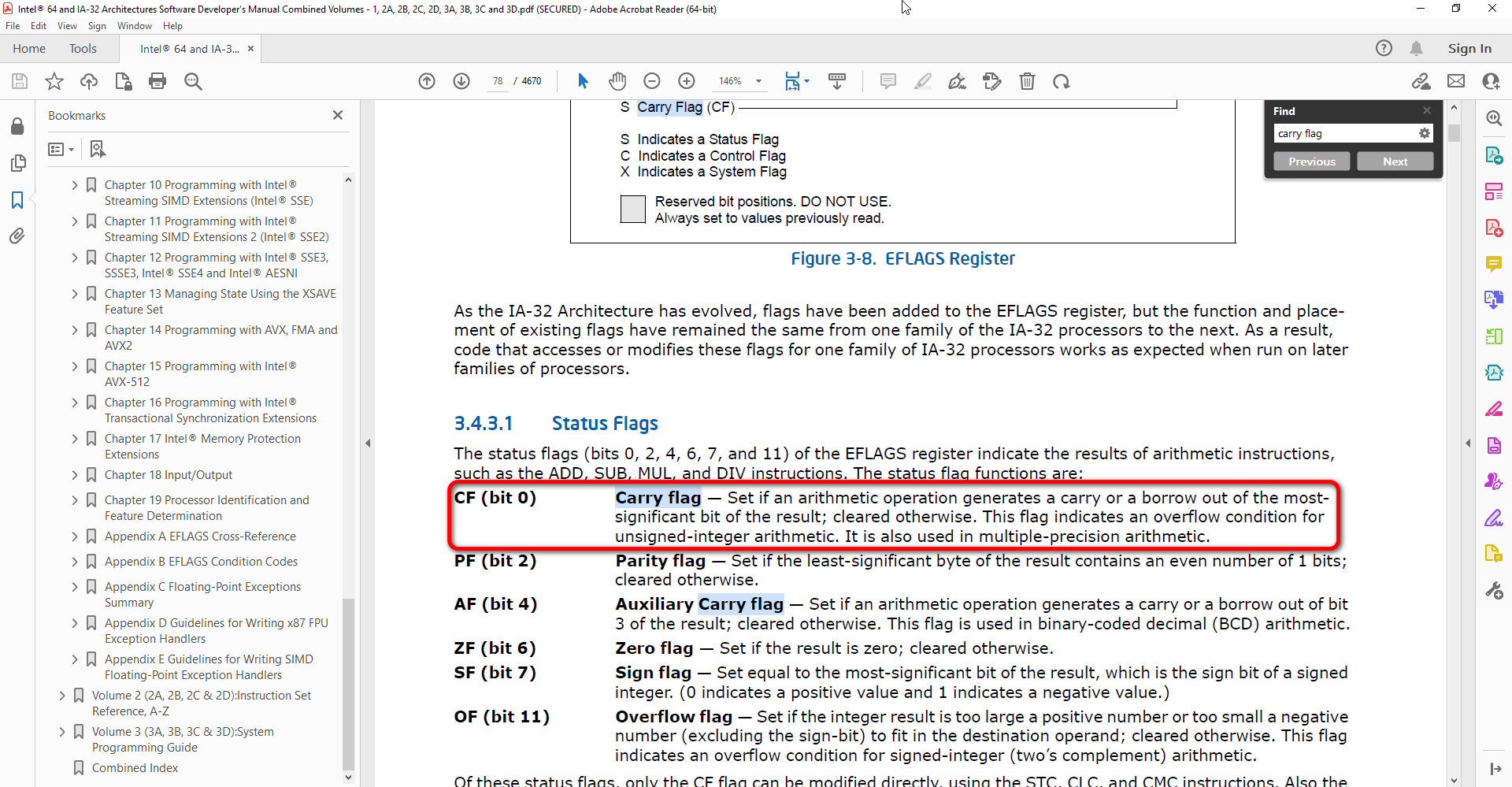Image resolution: width=1512 pixels, height=787 pixels.
Task: Click the Save file icon
Action: tap(20, 81)
